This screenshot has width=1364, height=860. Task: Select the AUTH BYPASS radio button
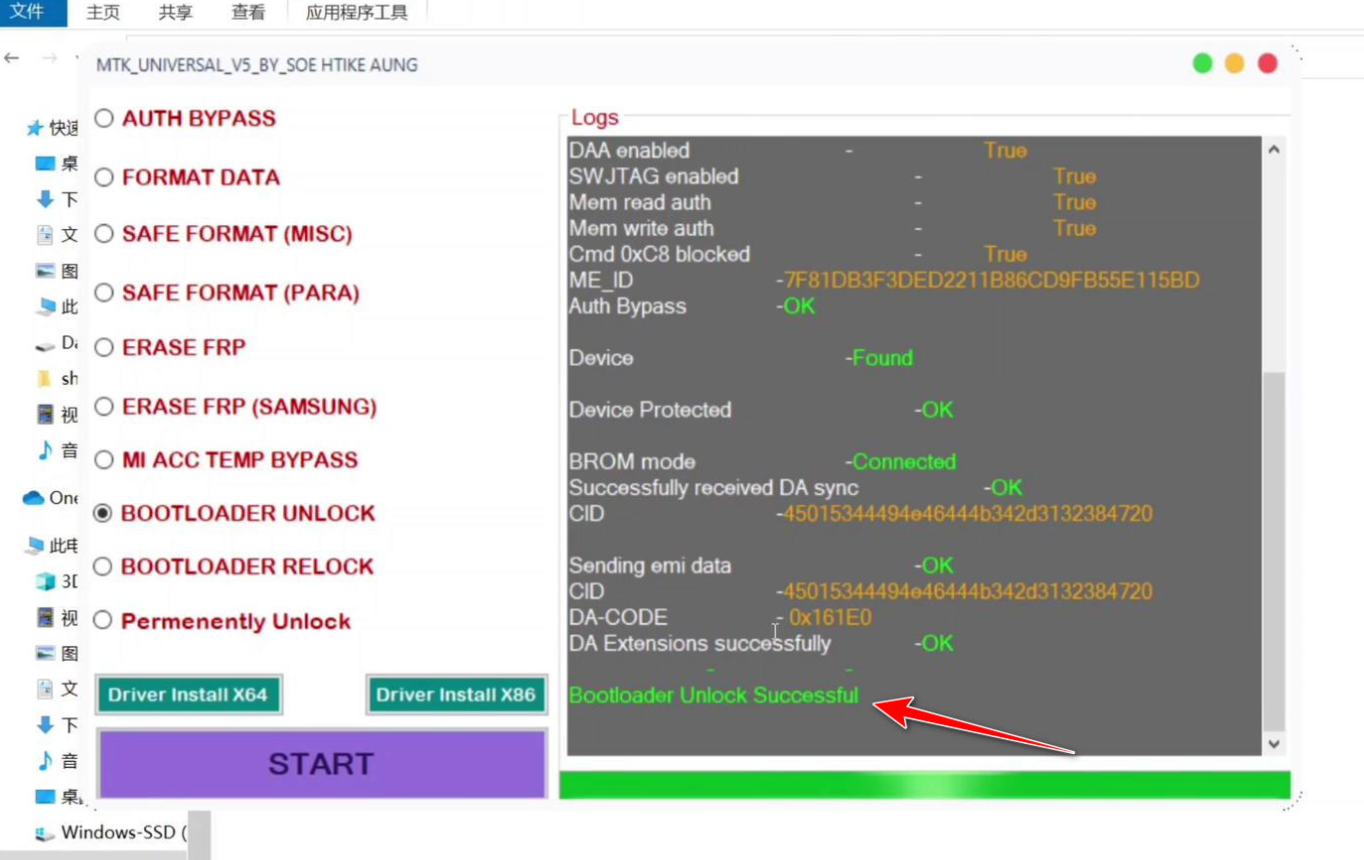click(103, 117)
